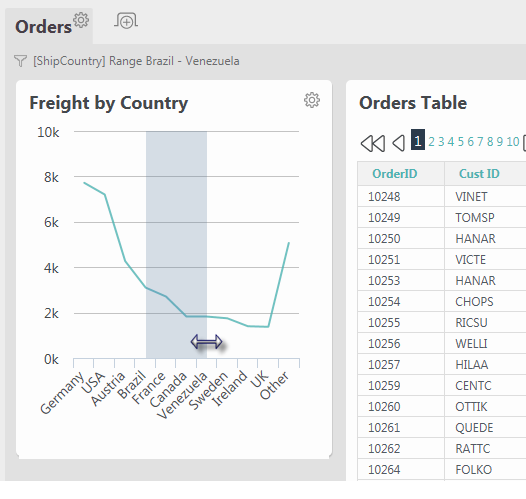Open the Orders tab settings gear
The height and width of the screenshot is (499, 526).
[81, 20]
